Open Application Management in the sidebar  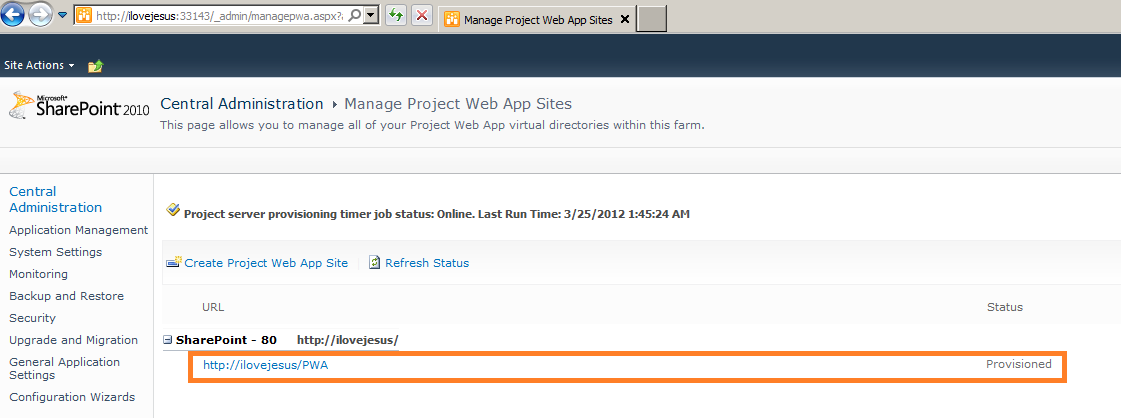[78, 230]
